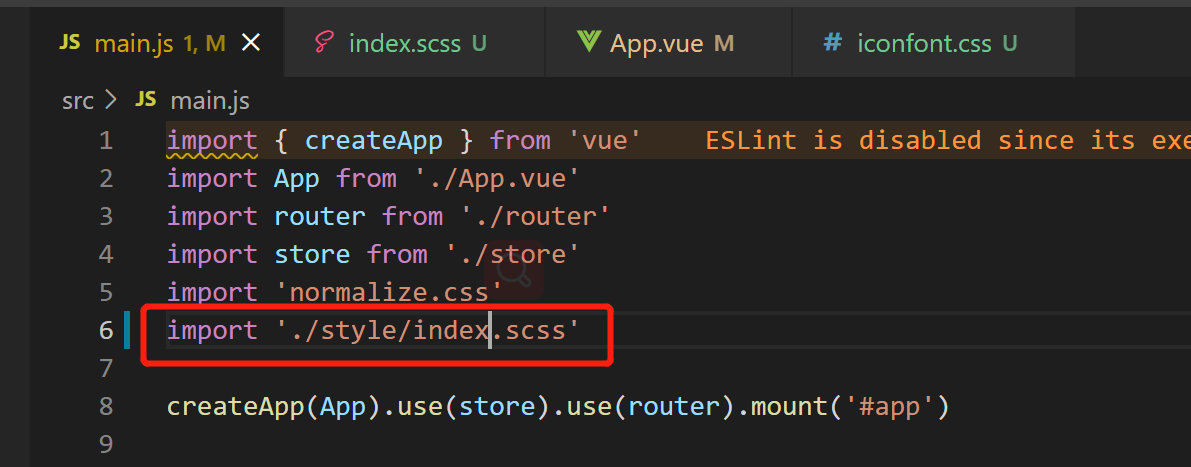
Task: Click the 'normalize.css' import string
Action: pyautogui.click(x=388, y=293)
